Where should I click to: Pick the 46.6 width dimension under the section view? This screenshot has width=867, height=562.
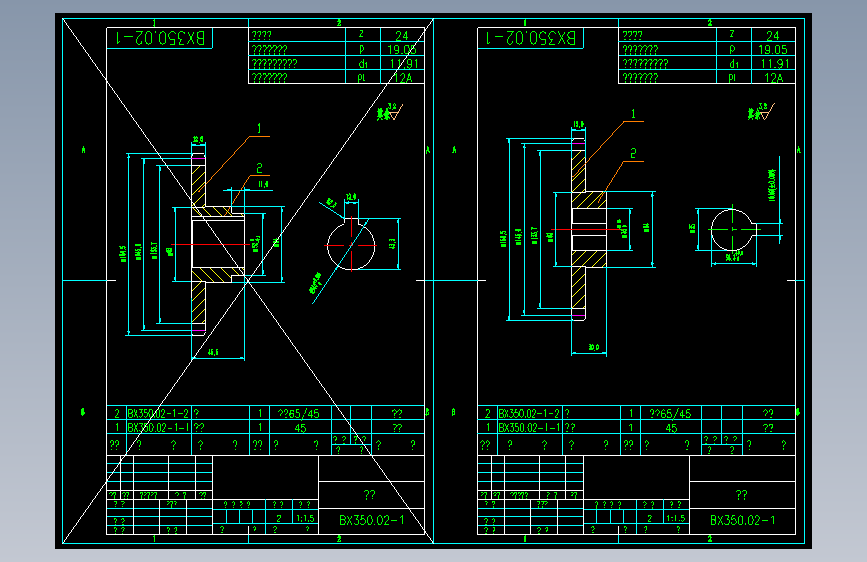[213, 352]
